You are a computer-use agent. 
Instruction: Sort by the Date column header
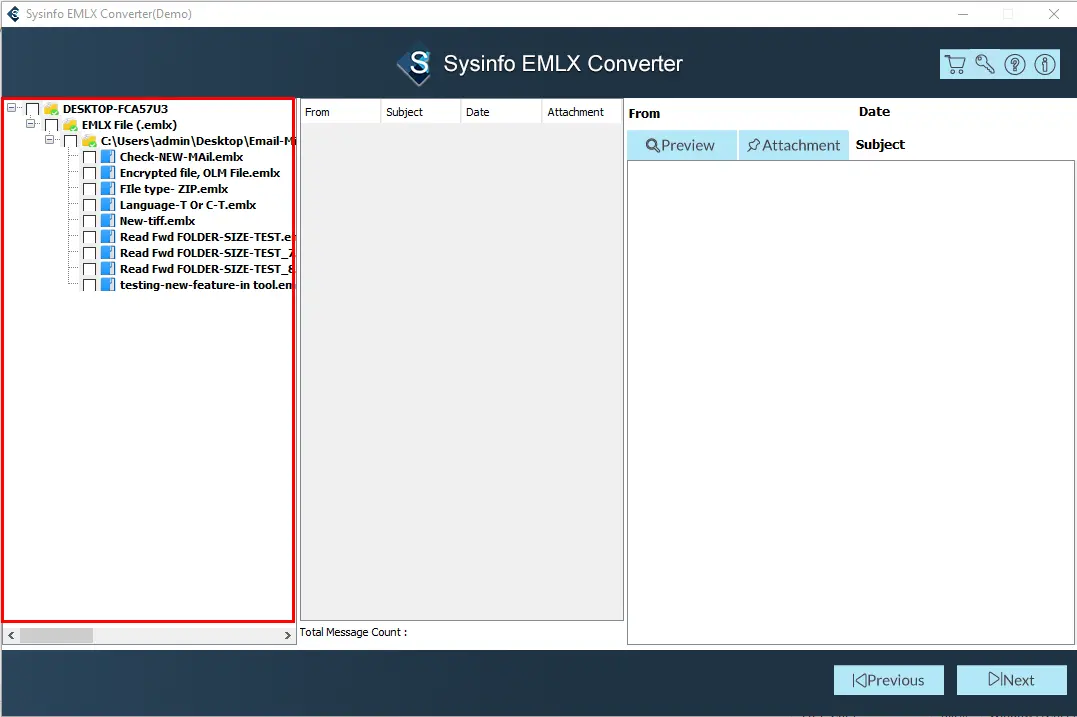(x=501, y=112)
